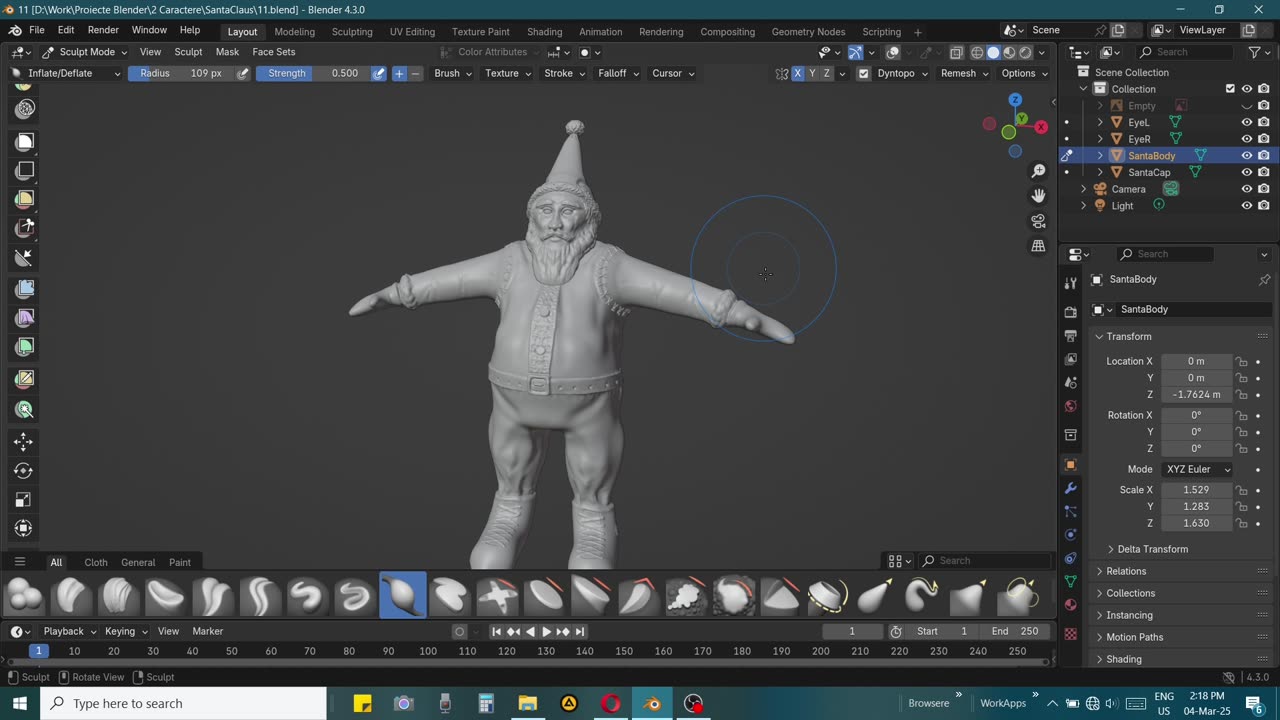Toggle the camera view icon
Viewport: 1280px width, 720px height.
click(x=1039, y=221)
